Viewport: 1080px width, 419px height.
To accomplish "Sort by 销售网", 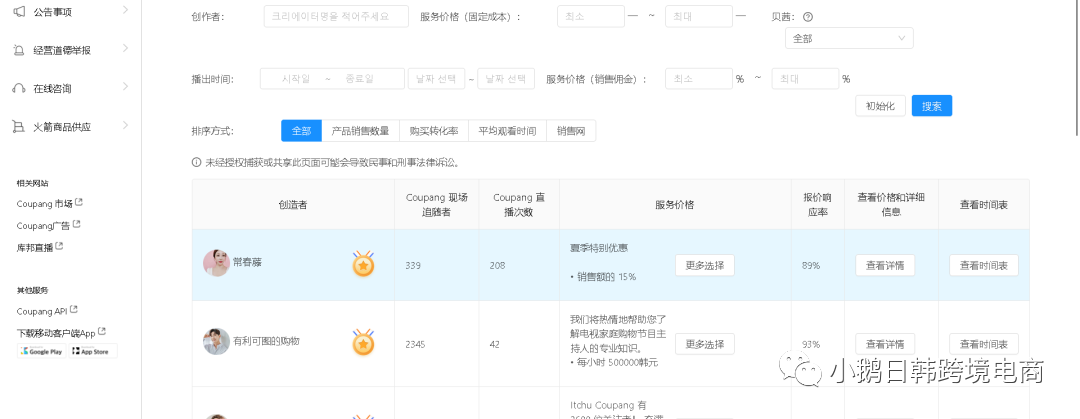I will pos(571,130).
